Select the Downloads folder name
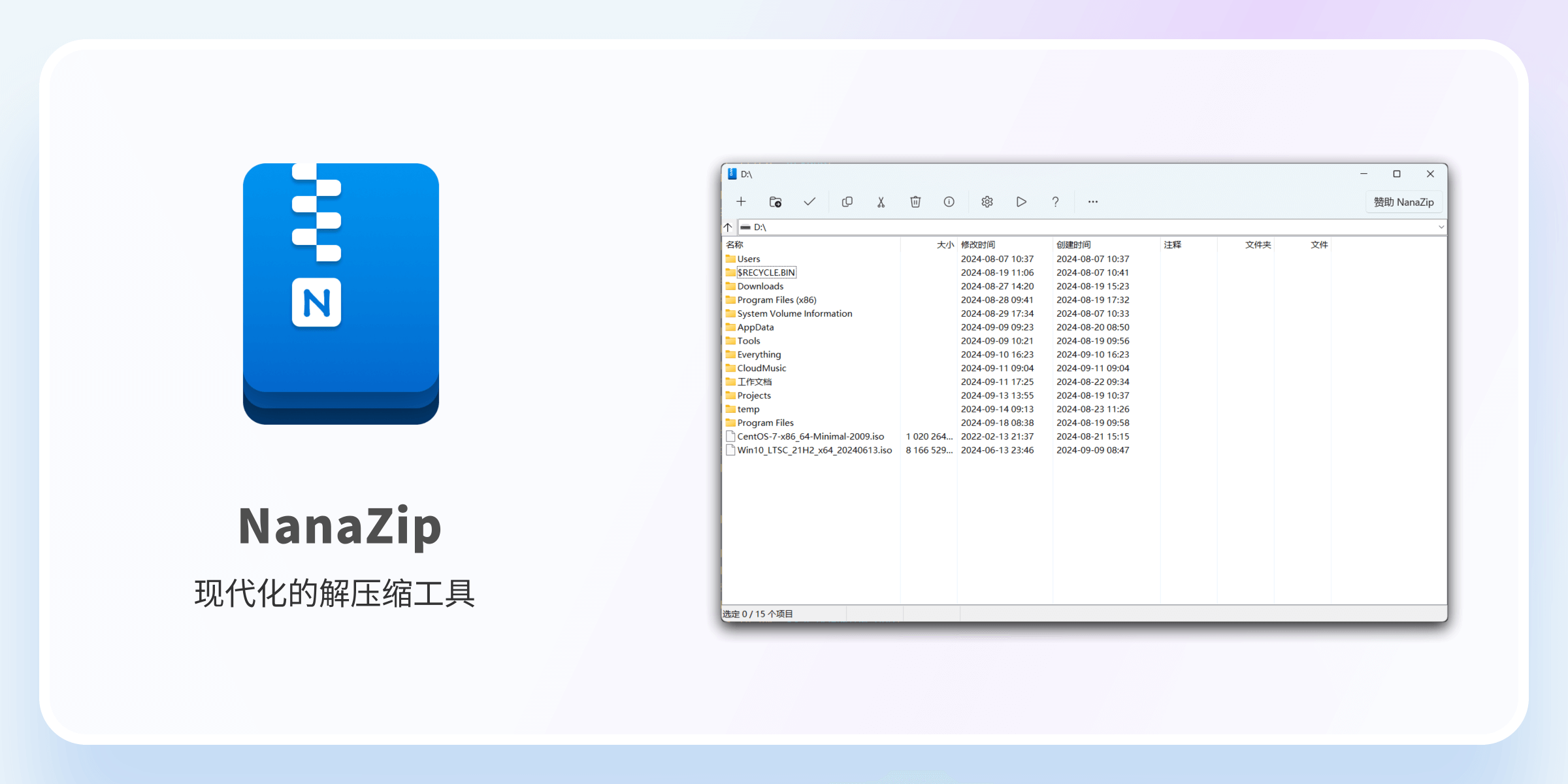This screenshot has width=1568, height=784. [760, 287]
